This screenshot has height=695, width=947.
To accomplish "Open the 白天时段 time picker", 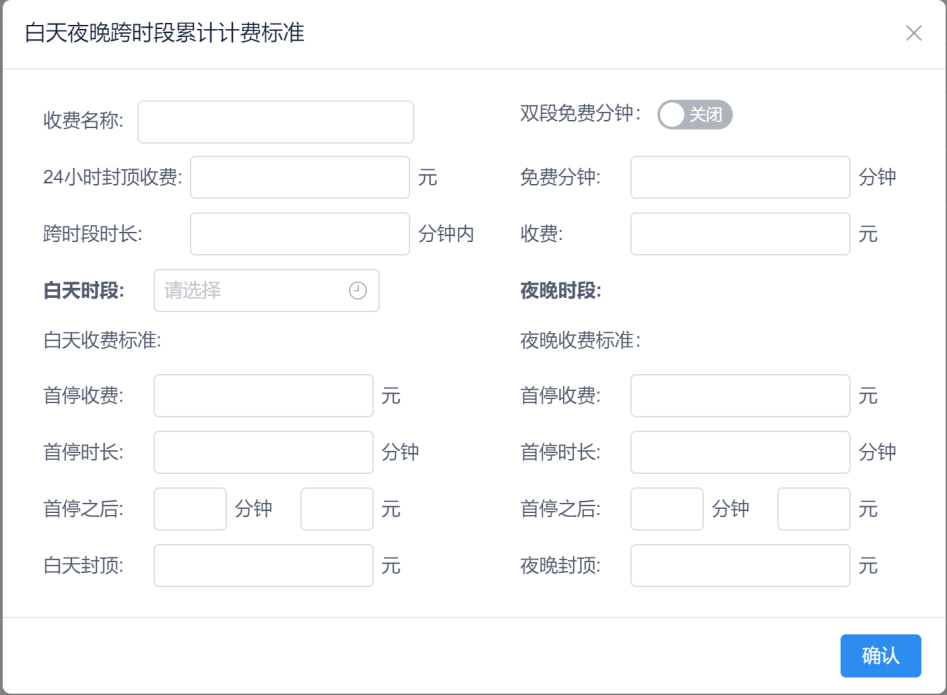I will (x=266, y=290).
